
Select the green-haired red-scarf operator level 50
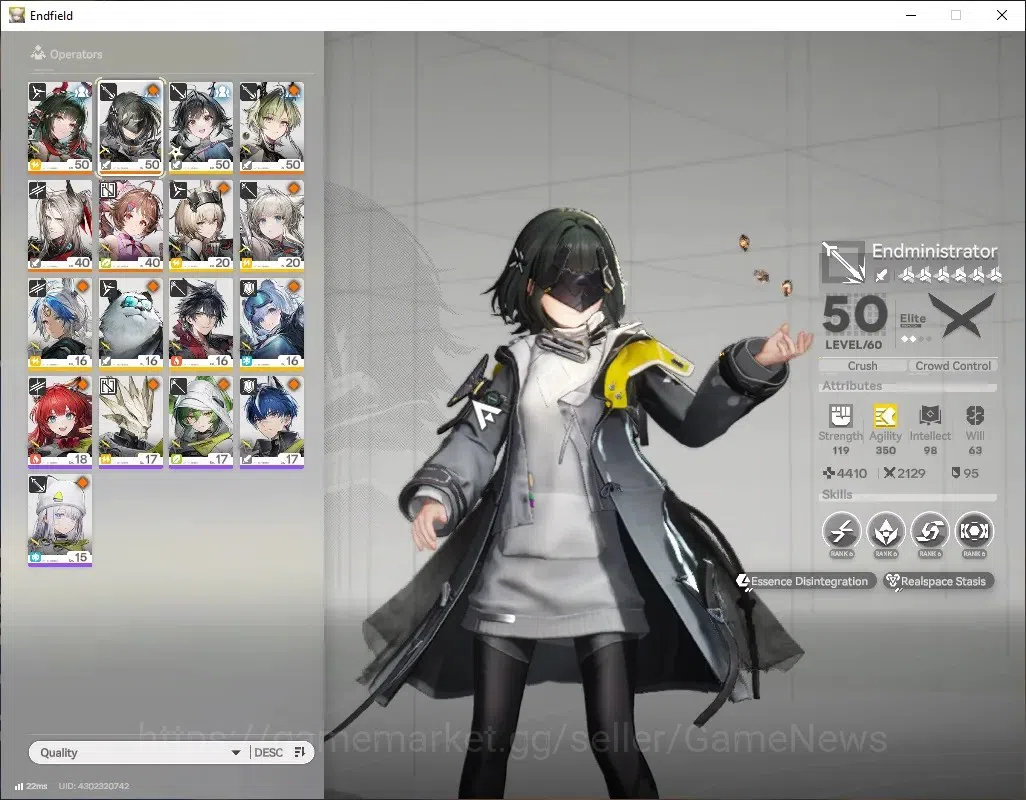point(60,127)
